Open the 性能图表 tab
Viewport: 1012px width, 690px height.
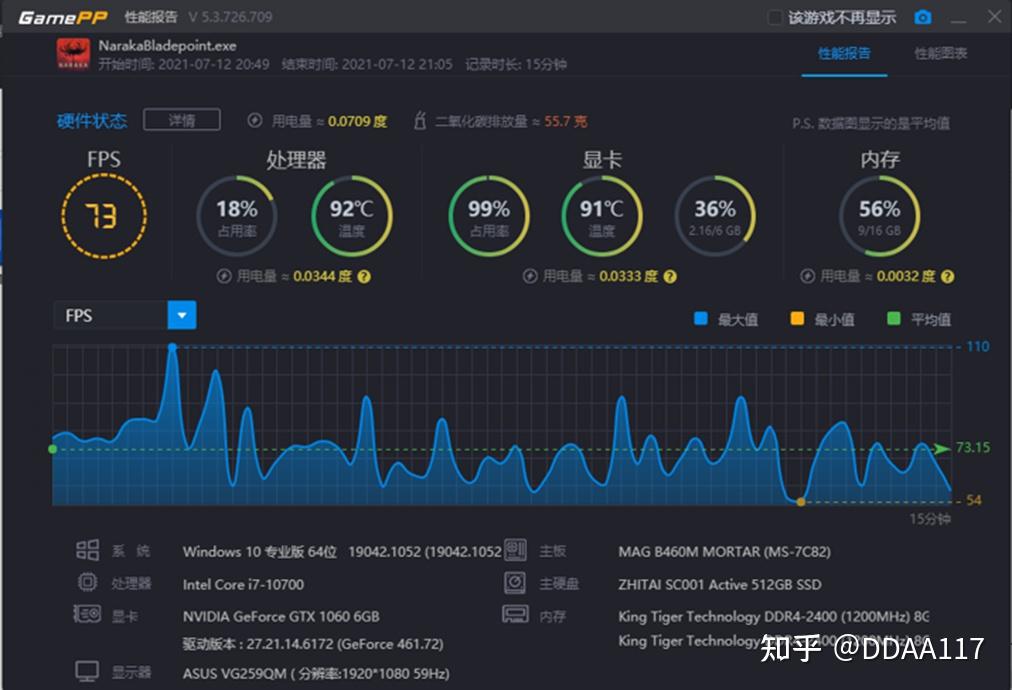coord(940,54)
